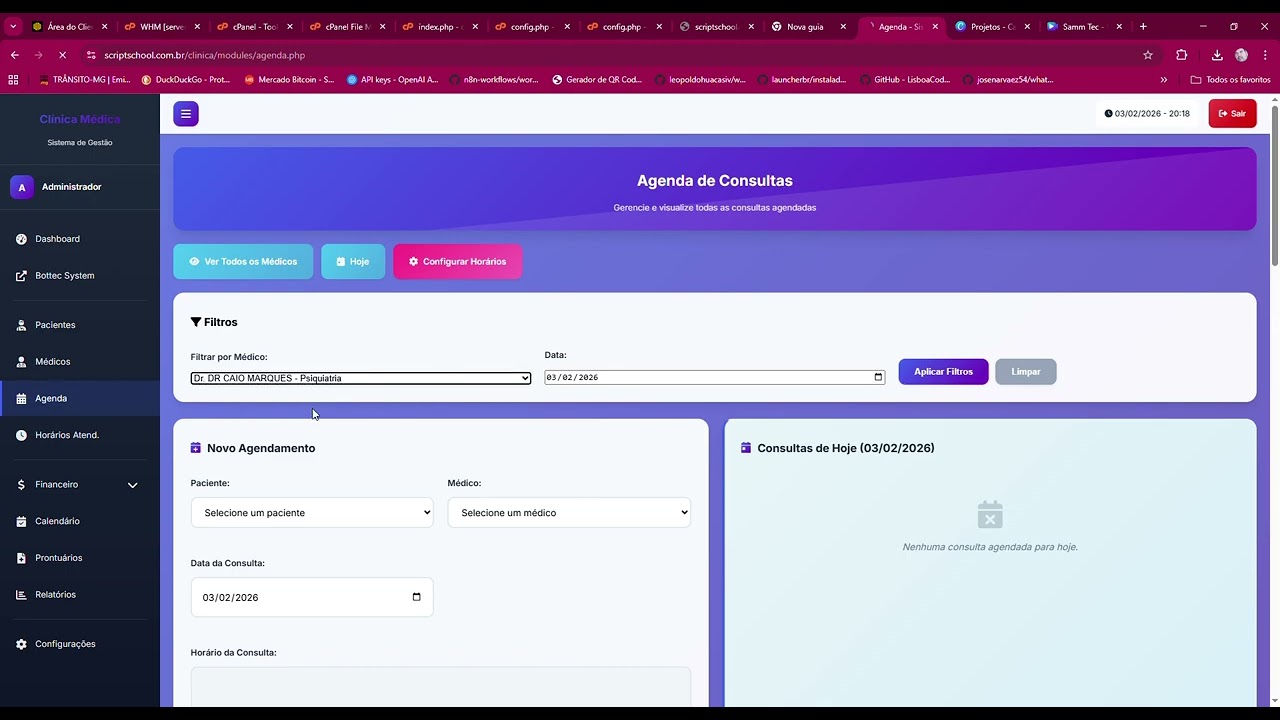
Task: Open Médicos section in sidebar
Action: (80, 362)
